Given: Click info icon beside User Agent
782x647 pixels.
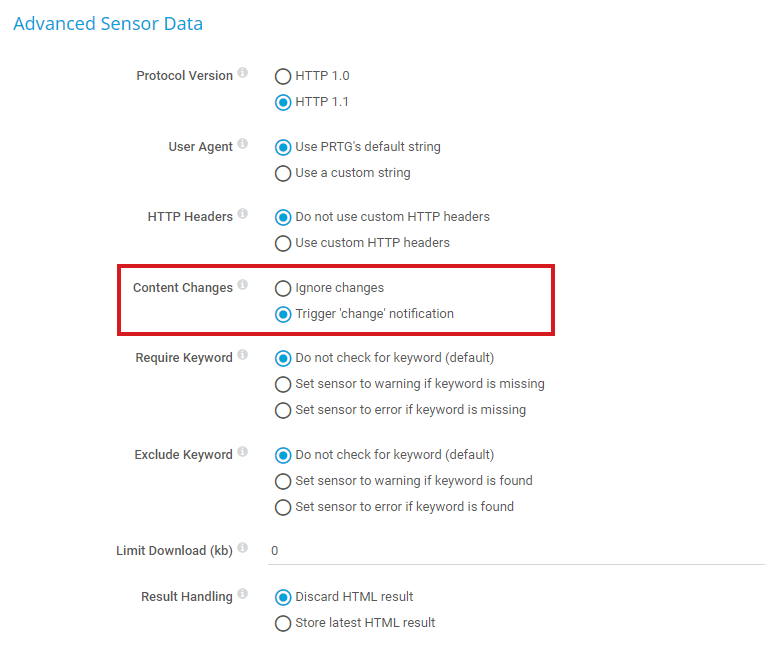Looking at the screenshot, I should [243, 145].
